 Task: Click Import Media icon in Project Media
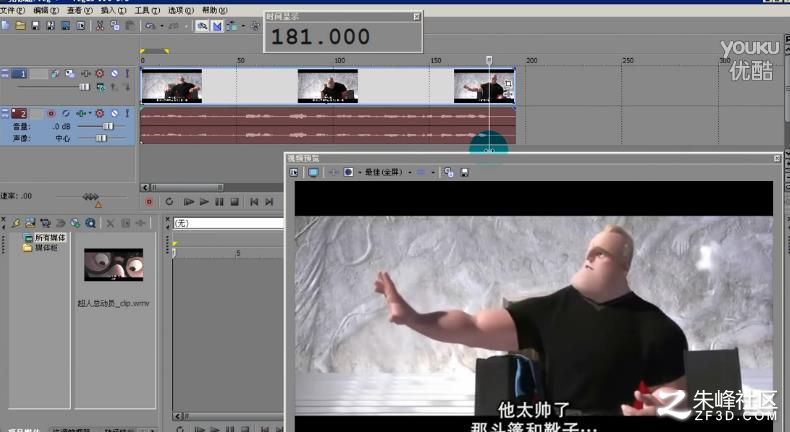pyautogui.click(x=30, y=223)
